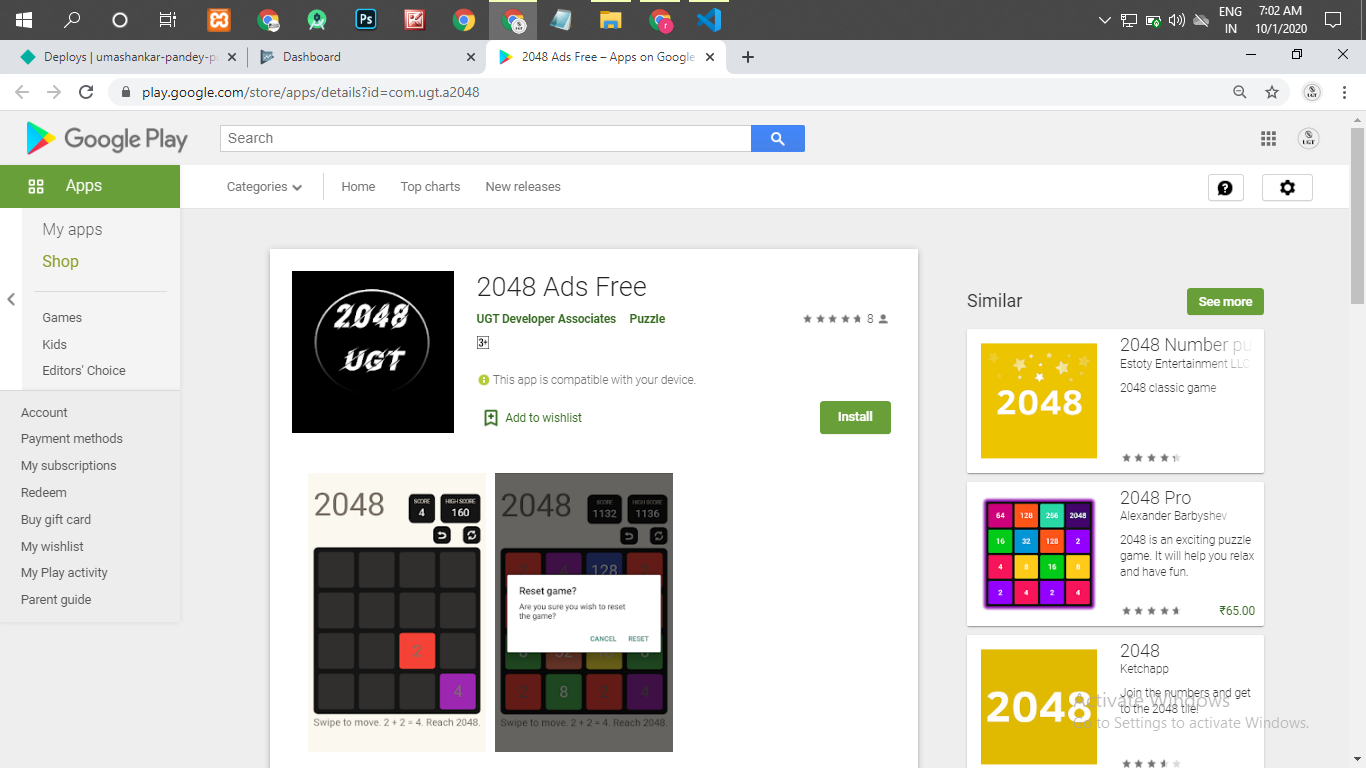Image resolution: width=1366 pixels, height=768 pixels.
Task: Open Ketchapp 2048 similar app thumbnail
Action: (x=1039, y=706)
